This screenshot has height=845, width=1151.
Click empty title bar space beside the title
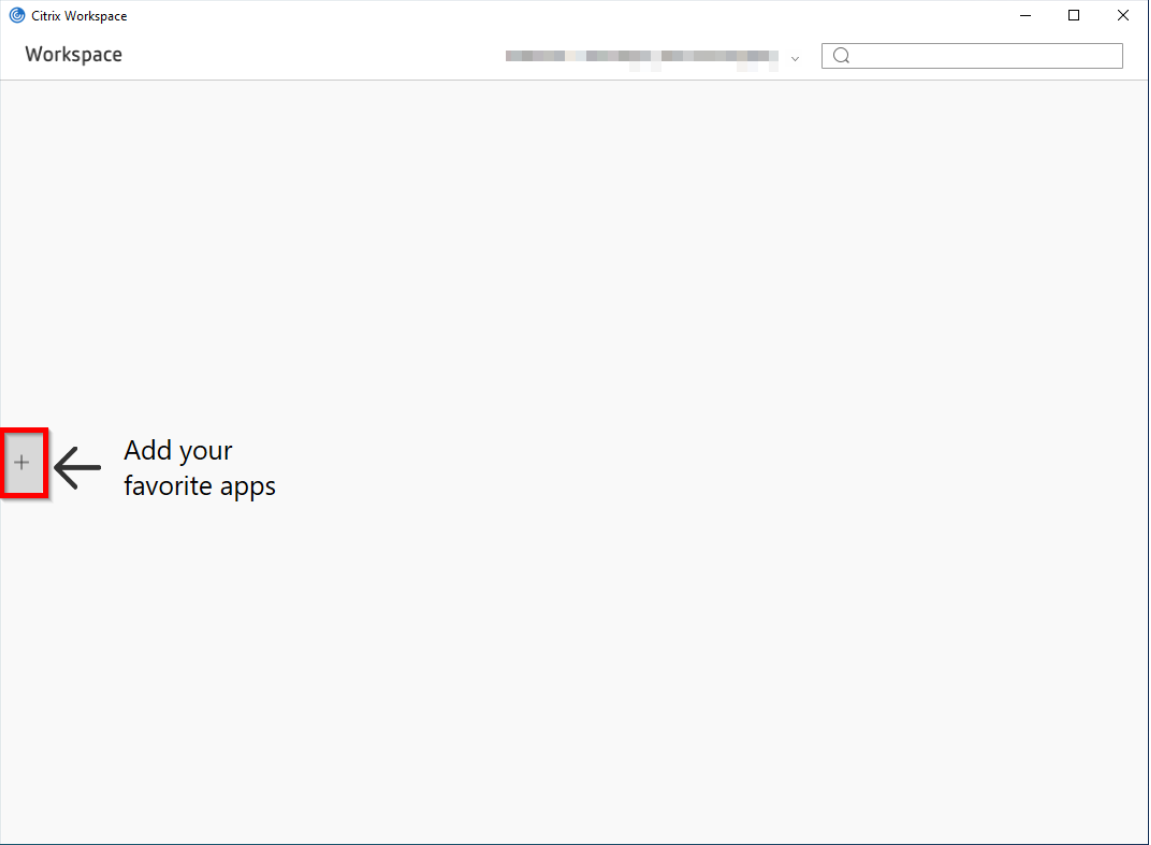pos(500,16)
